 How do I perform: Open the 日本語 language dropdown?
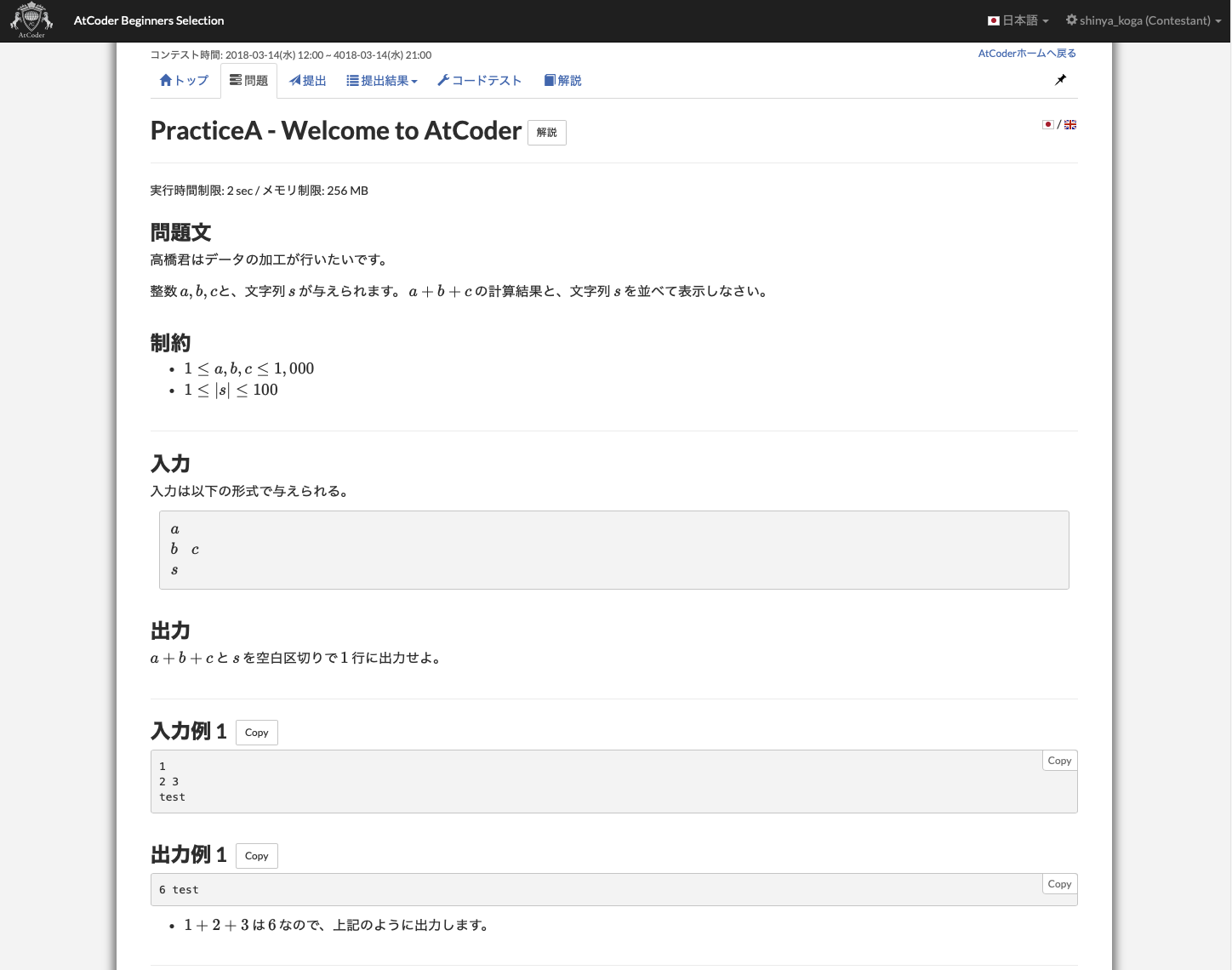click(x=1018, y=20)
